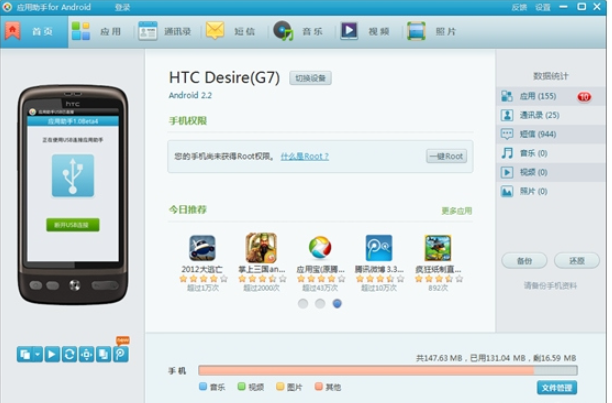Click the 请备份手机资料 hint text

[x=550, y=286]
